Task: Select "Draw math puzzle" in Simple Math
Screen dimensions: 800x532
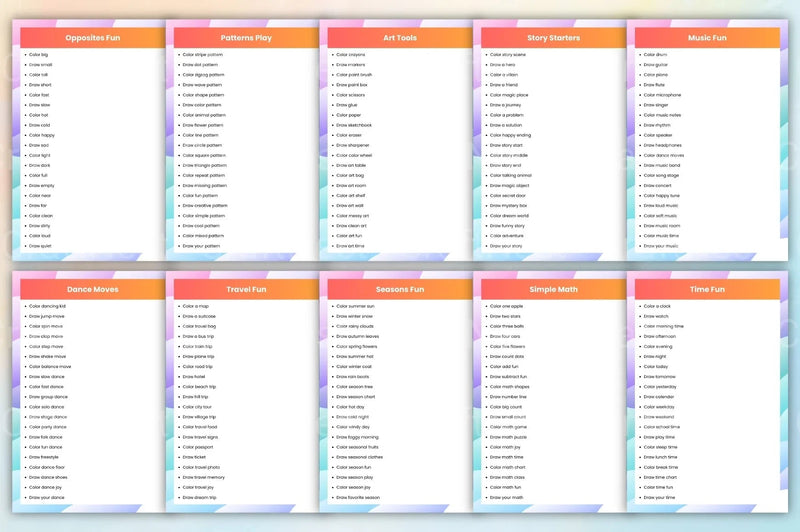Action: click(508, 437)
